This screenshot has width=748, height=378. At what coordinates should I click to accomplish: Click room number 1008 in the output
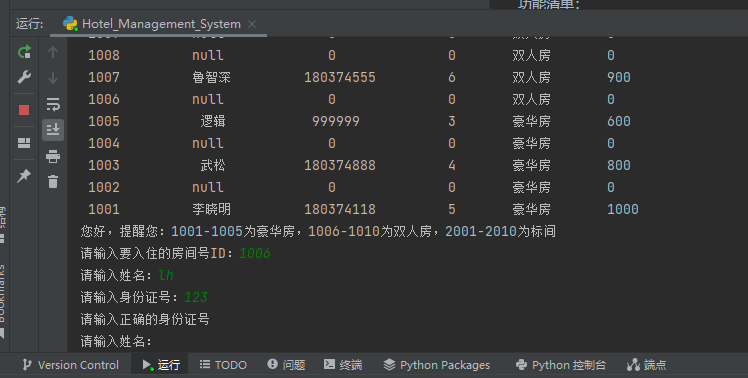(104, 55)
